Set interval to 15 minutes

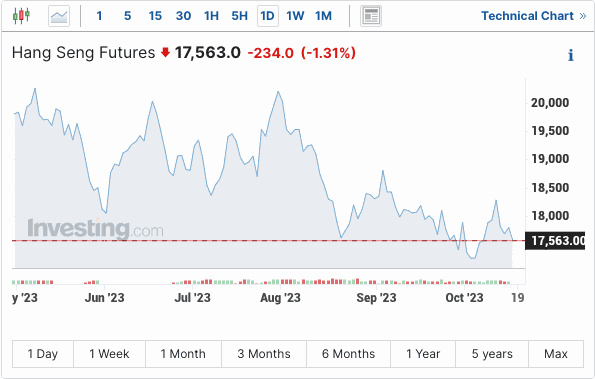coord(155,16)
